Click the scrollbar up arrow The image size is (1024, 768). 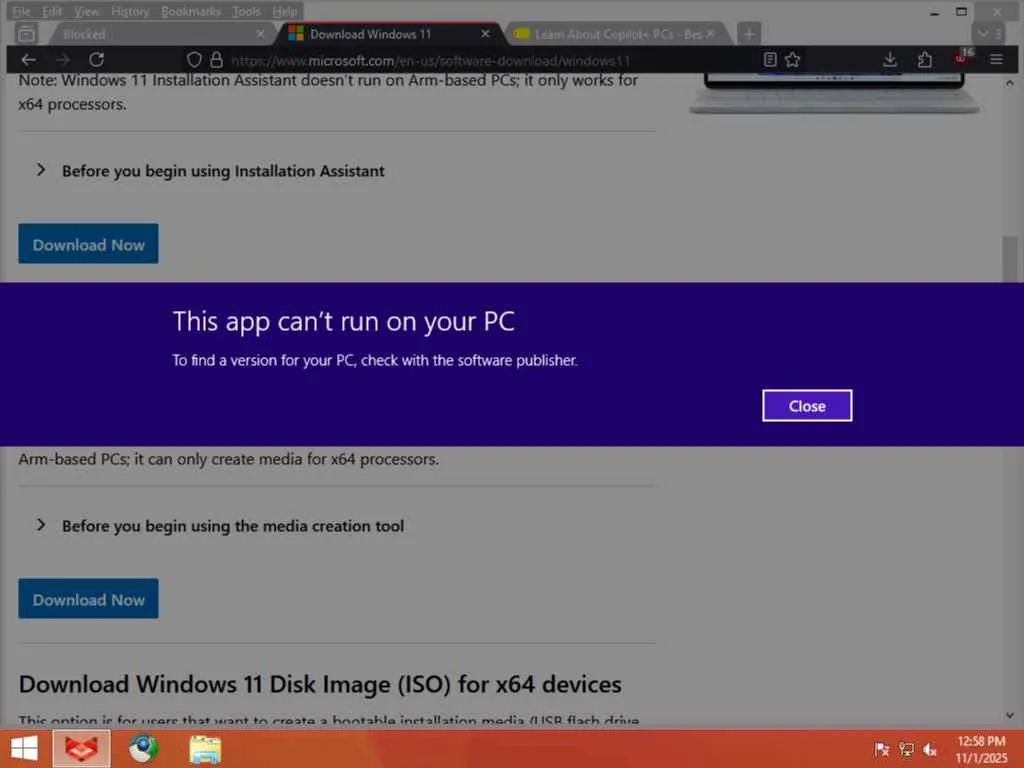coord(1010,83)
